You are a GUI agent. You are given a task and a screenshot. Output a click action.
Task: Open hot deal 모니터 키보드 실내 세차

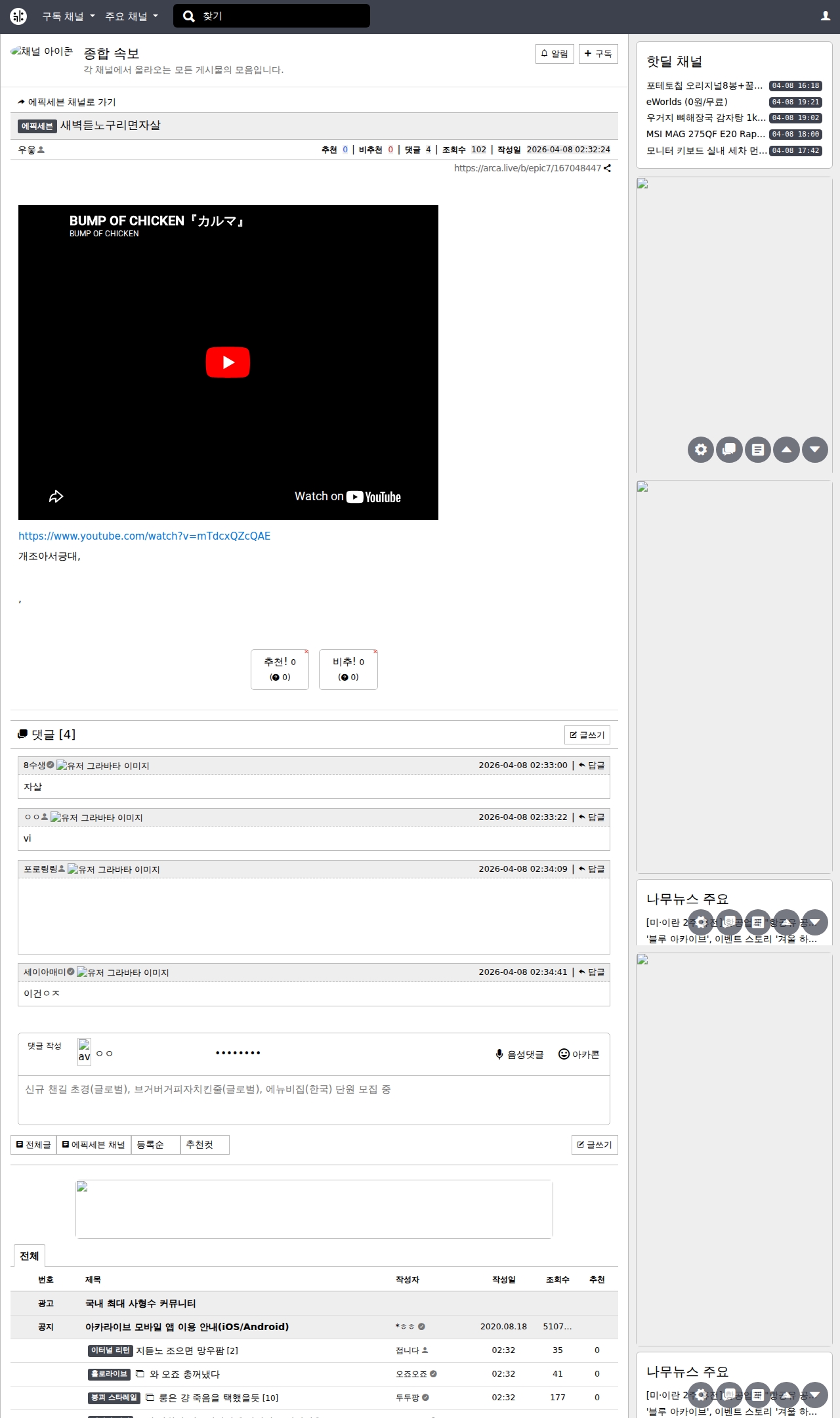(706, 150)
